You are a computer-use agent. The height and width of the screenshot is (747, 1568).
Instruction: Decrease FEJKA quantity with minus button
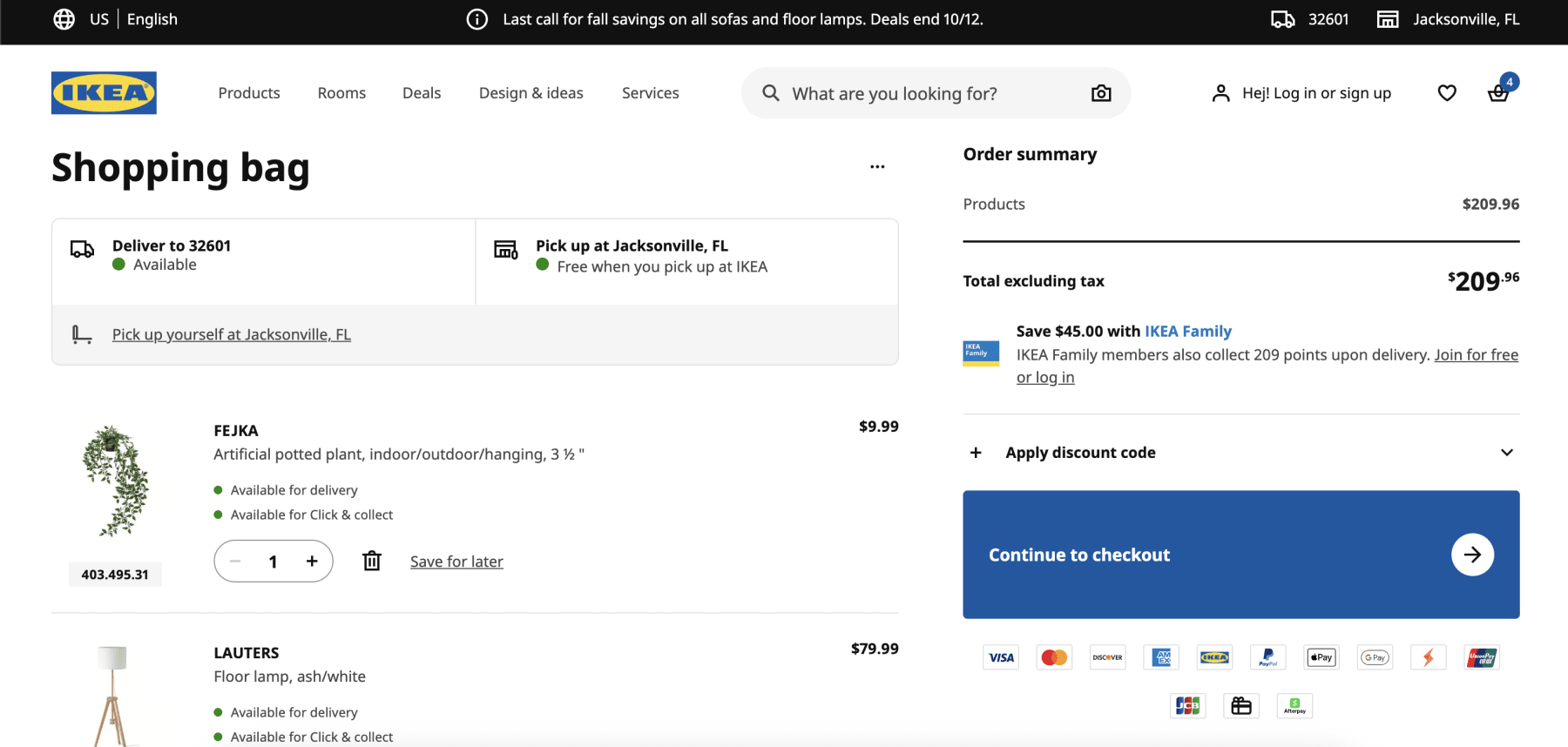pos(235,562)
